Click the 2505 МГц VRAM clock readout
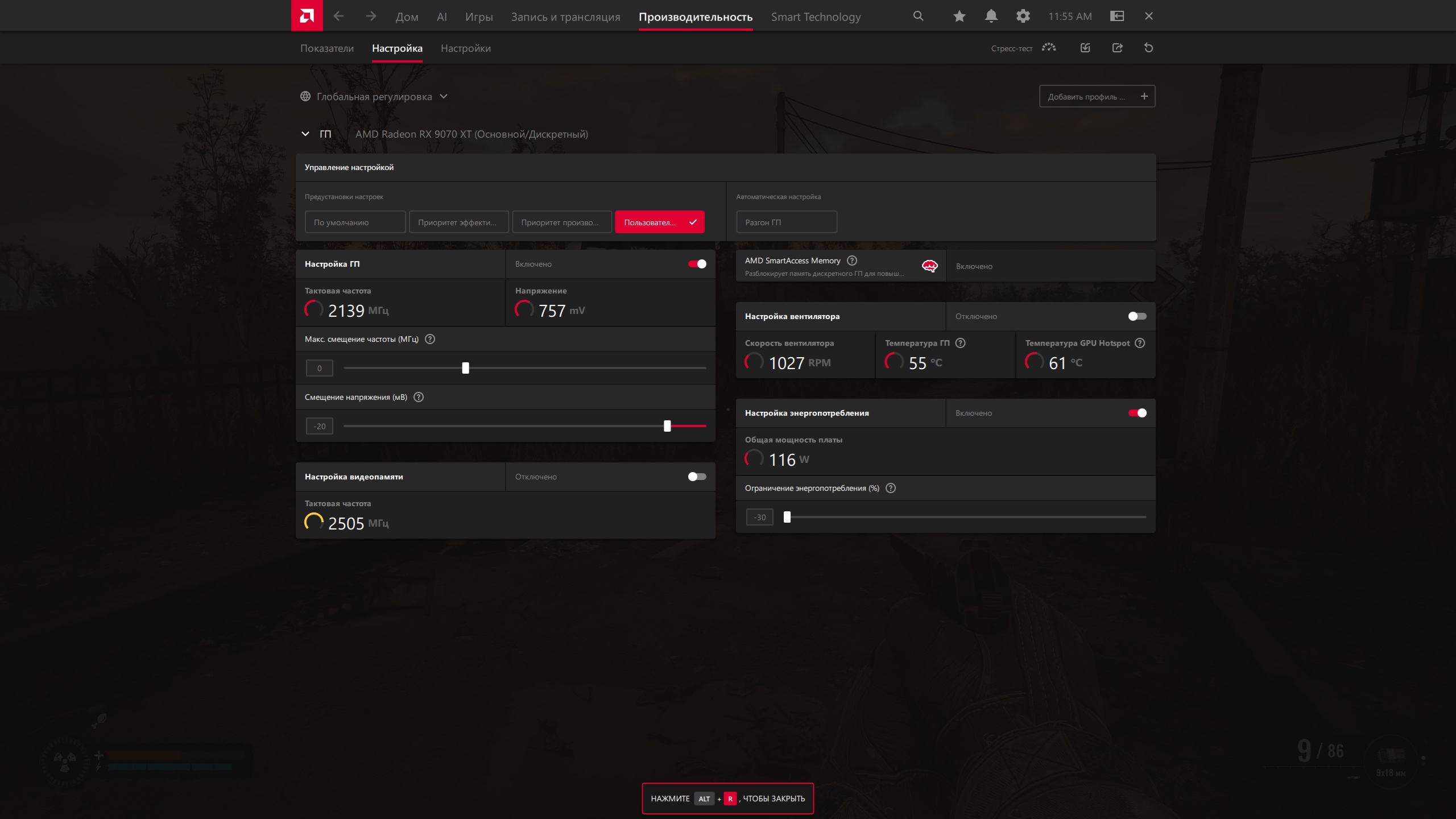The height and width of the screenshot is (819, 1456). pos(358,523)
